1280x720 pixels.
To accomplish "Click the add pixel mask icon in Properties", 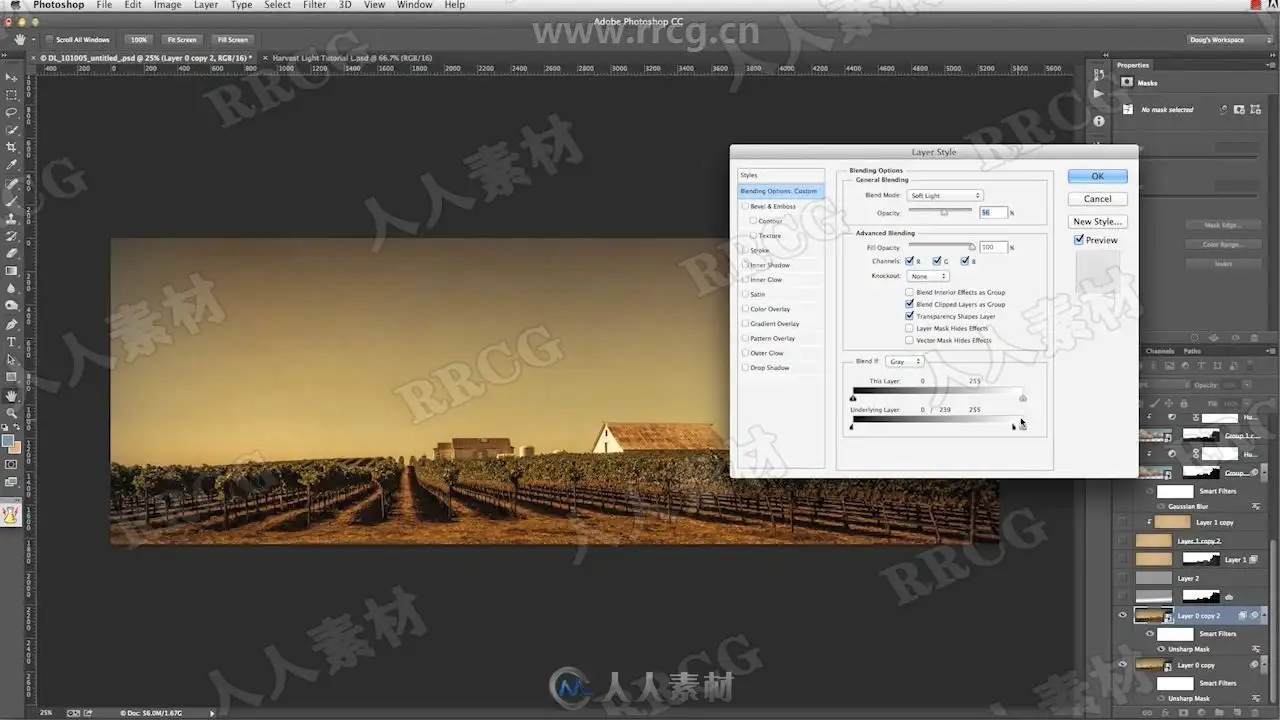I will click(x=1240, y=109).
